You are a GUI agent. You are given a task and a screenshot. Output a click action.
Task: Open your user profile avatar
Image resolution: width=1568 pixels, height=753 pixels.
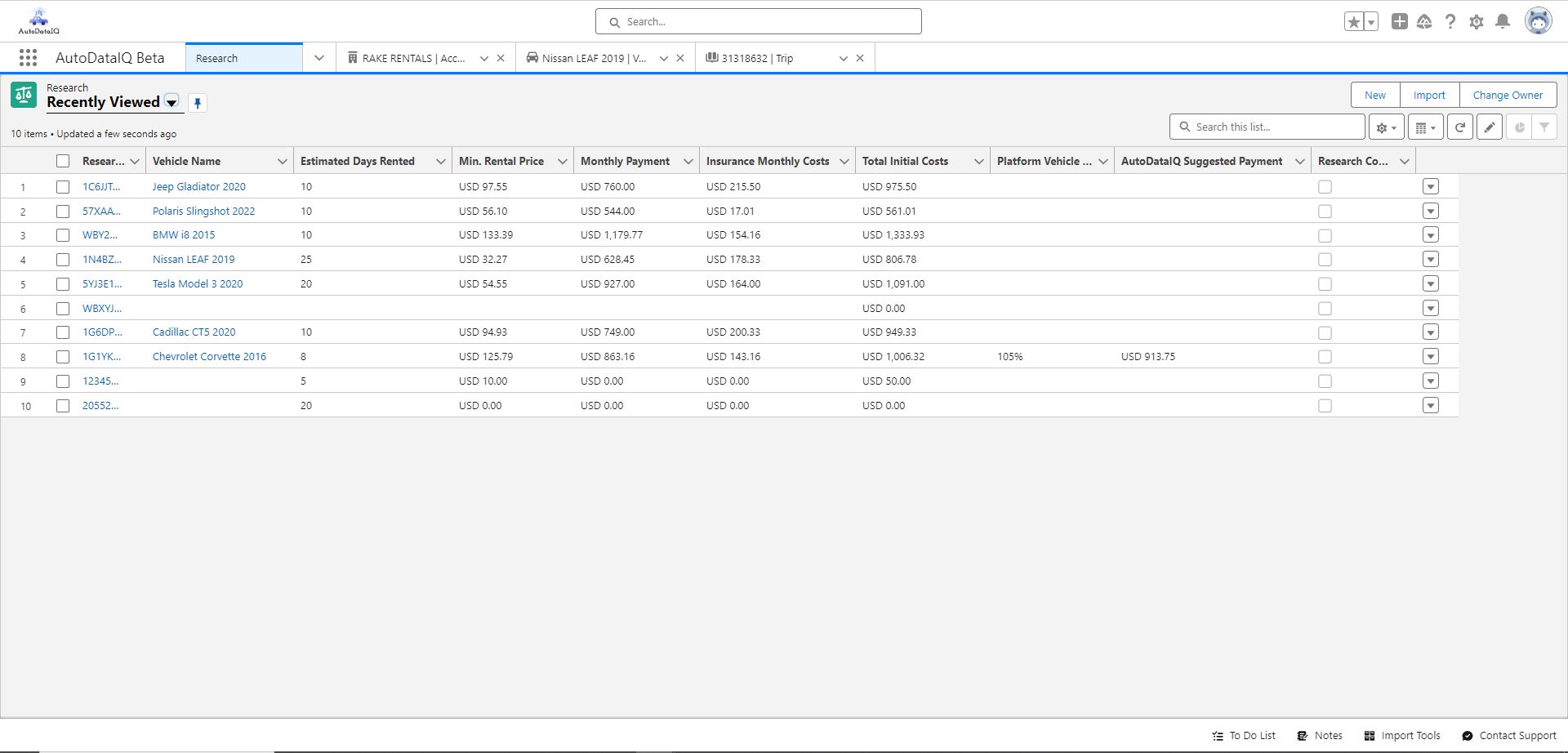click(x=1539, y=20)
